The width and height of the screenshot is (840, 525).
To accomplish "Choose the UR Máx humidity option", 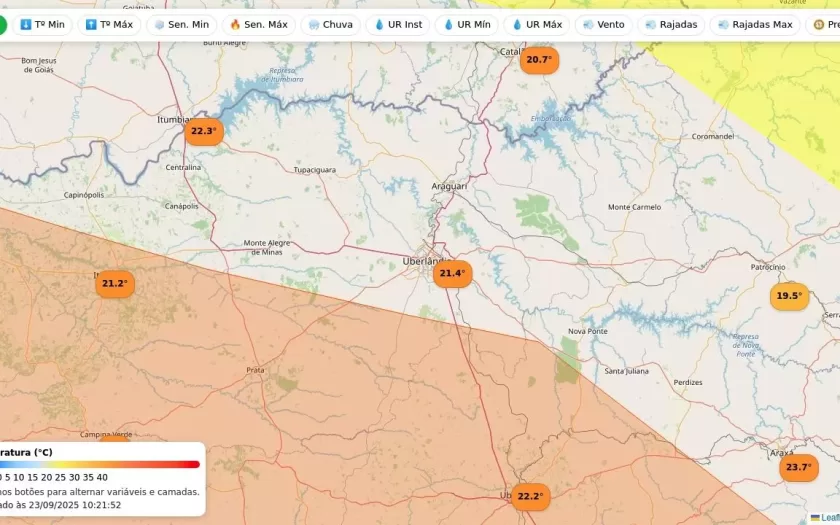I will [x=536, y=24].
